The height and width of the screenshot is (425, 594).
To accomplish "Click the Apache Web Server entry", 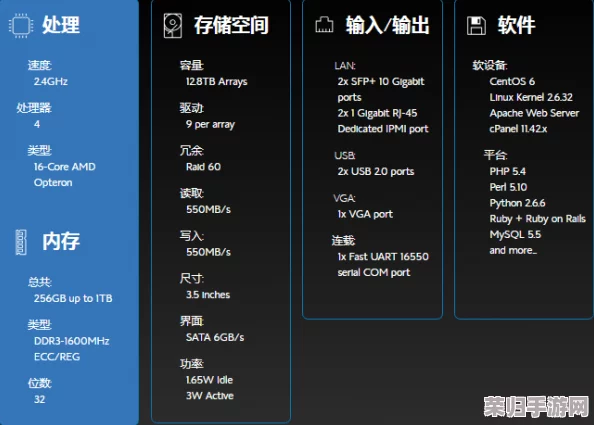I will pyautogui.click(x=534, y=113).
